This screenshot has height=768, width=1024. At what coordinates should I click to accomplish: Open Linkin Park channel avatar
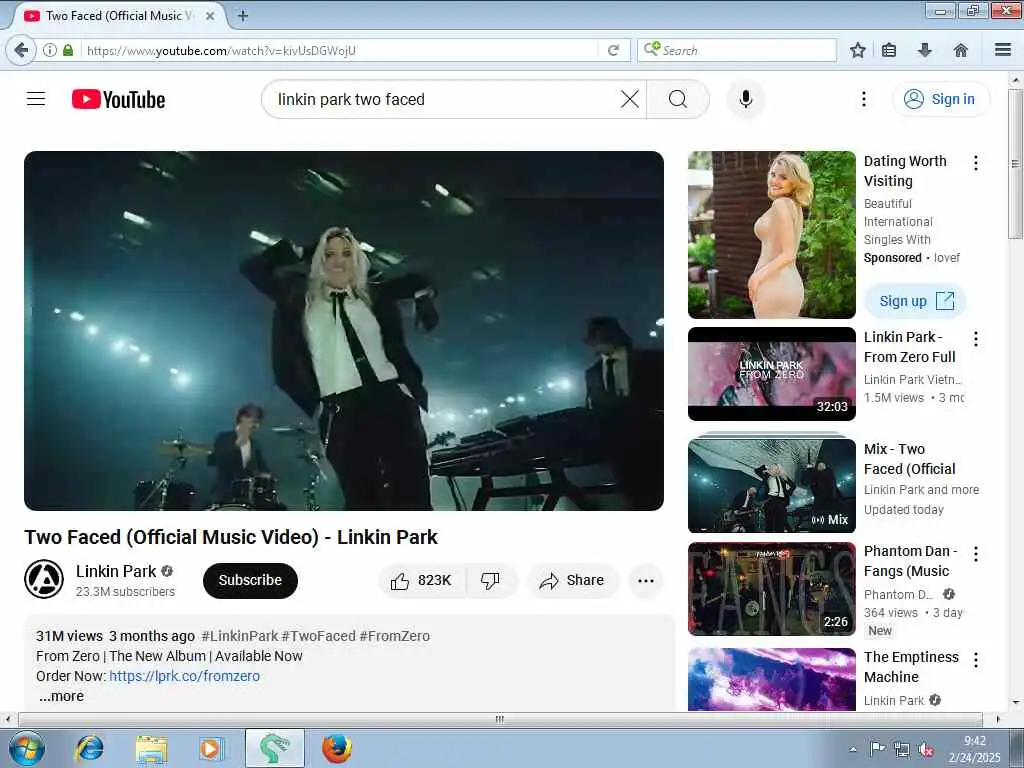[44, 579]
